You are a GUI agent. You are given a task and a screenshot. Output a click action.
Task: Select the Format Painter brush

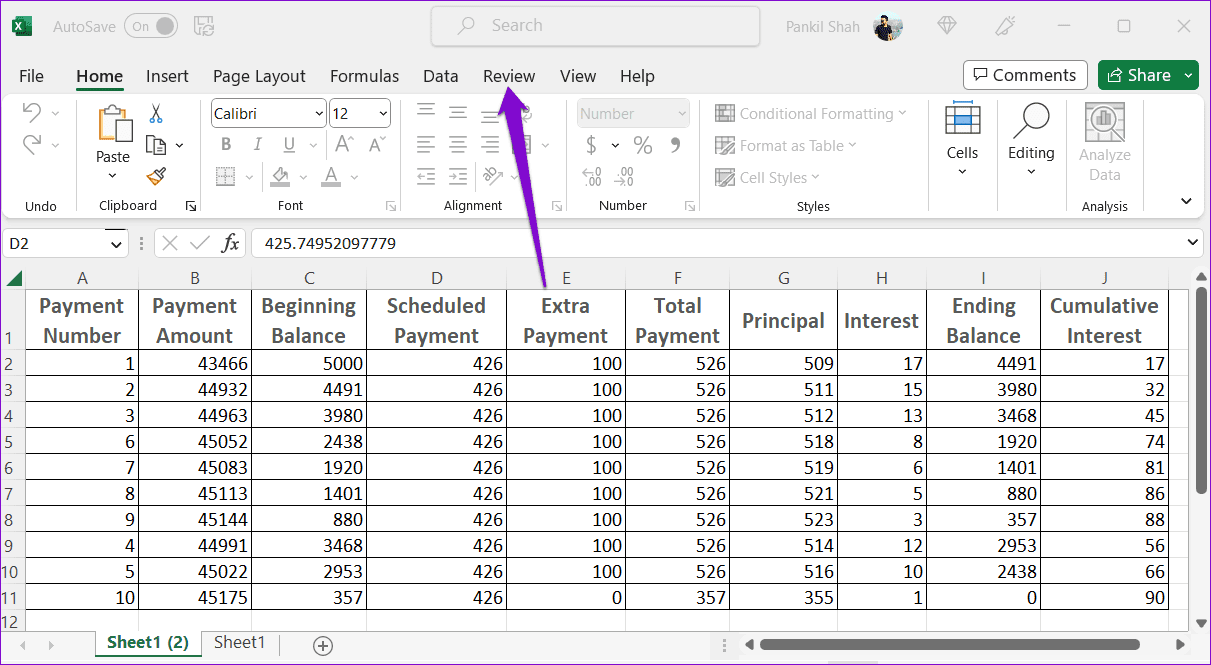click(156, 177)
